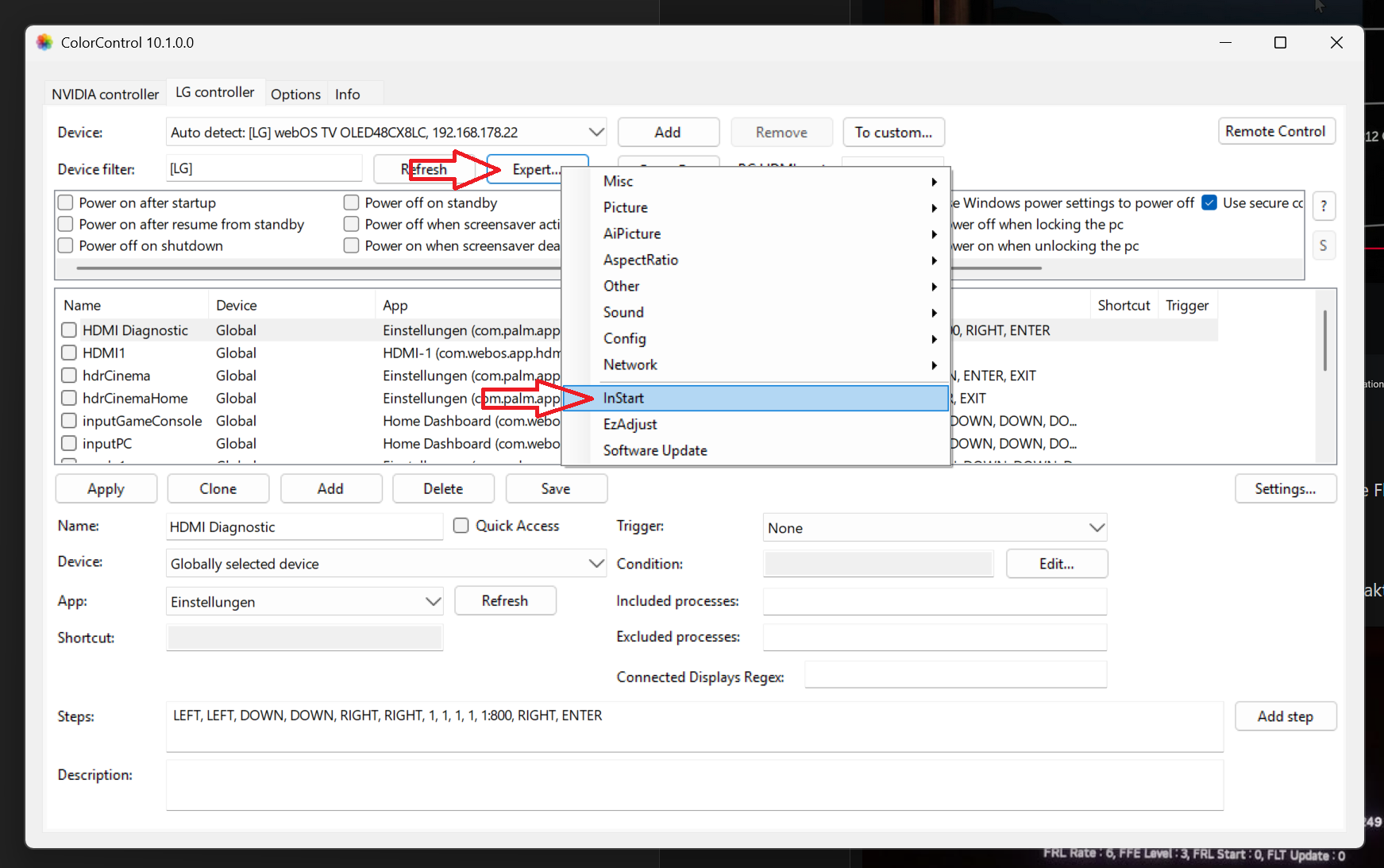1384x868 pixels.
Task: Click the condition Edit... button
Action: (1057, 564)
